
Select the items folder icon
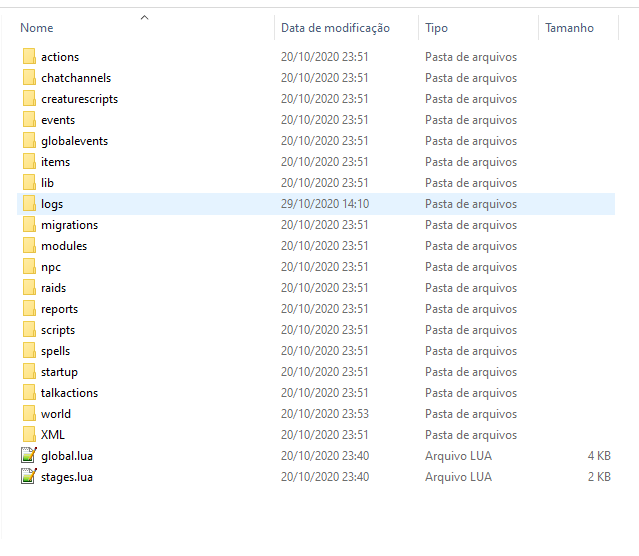point(29,161)
